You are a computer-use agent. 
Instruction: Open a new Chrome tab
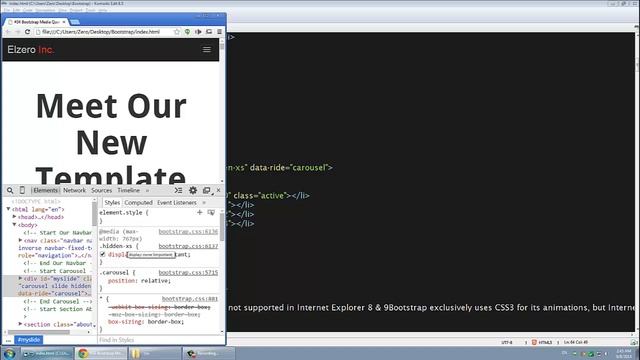pos(75,22)
